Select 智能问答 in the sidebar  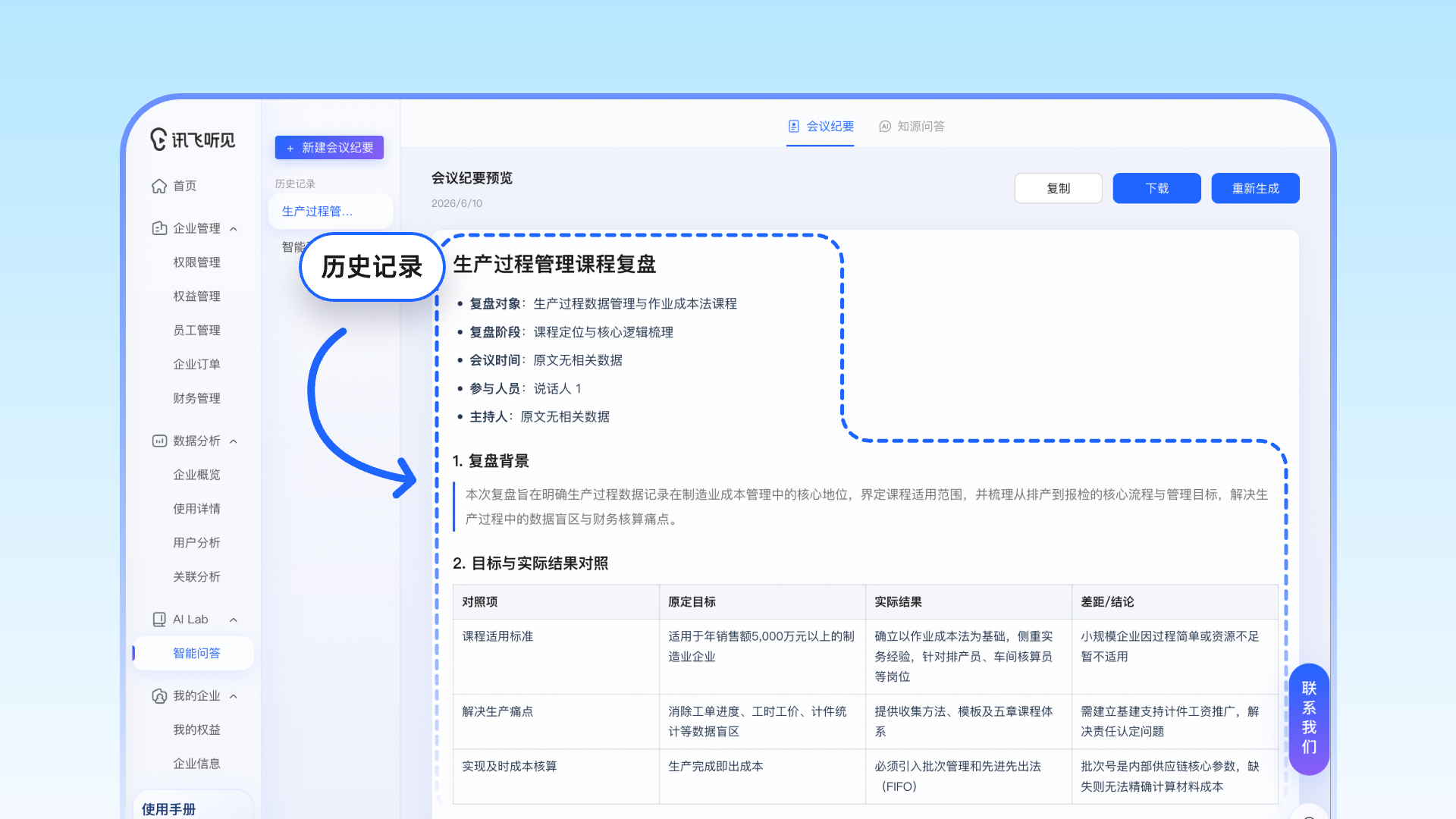coord(193,654)
